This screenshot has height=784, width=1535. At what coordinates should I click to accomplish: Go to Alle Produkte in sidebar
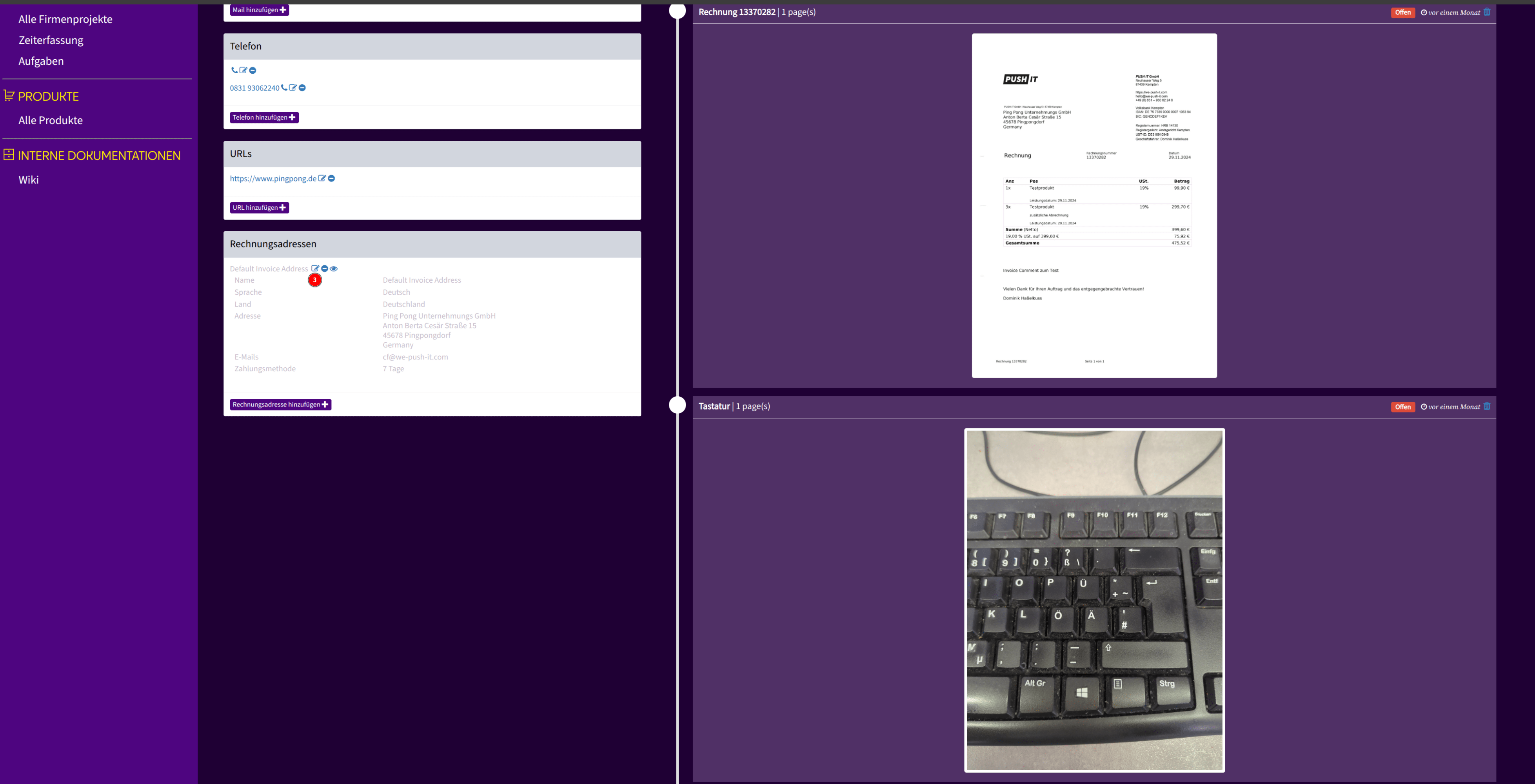(x=51, y=120)
